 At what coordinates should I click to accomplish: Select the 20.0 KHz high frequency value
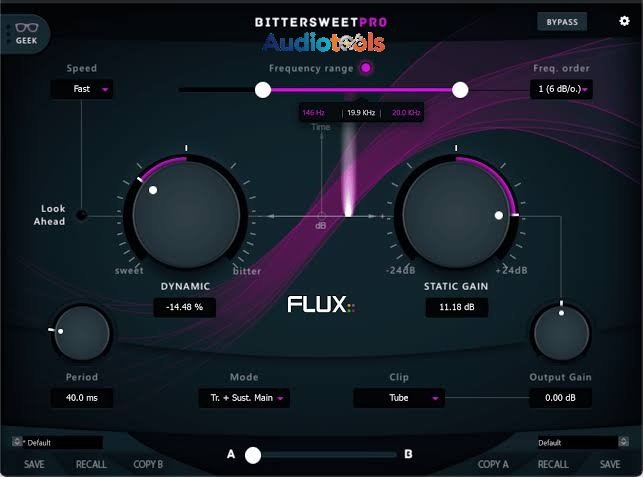[x=406, y=113]
